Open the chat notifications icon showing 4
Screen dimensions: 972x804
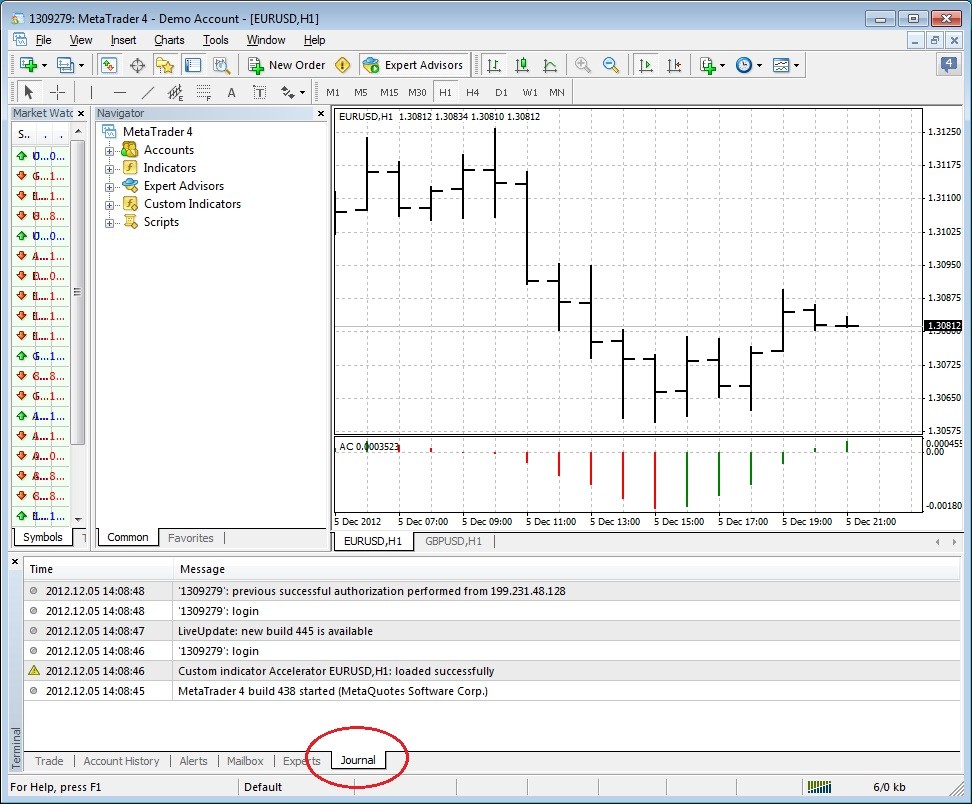(948, 63)
